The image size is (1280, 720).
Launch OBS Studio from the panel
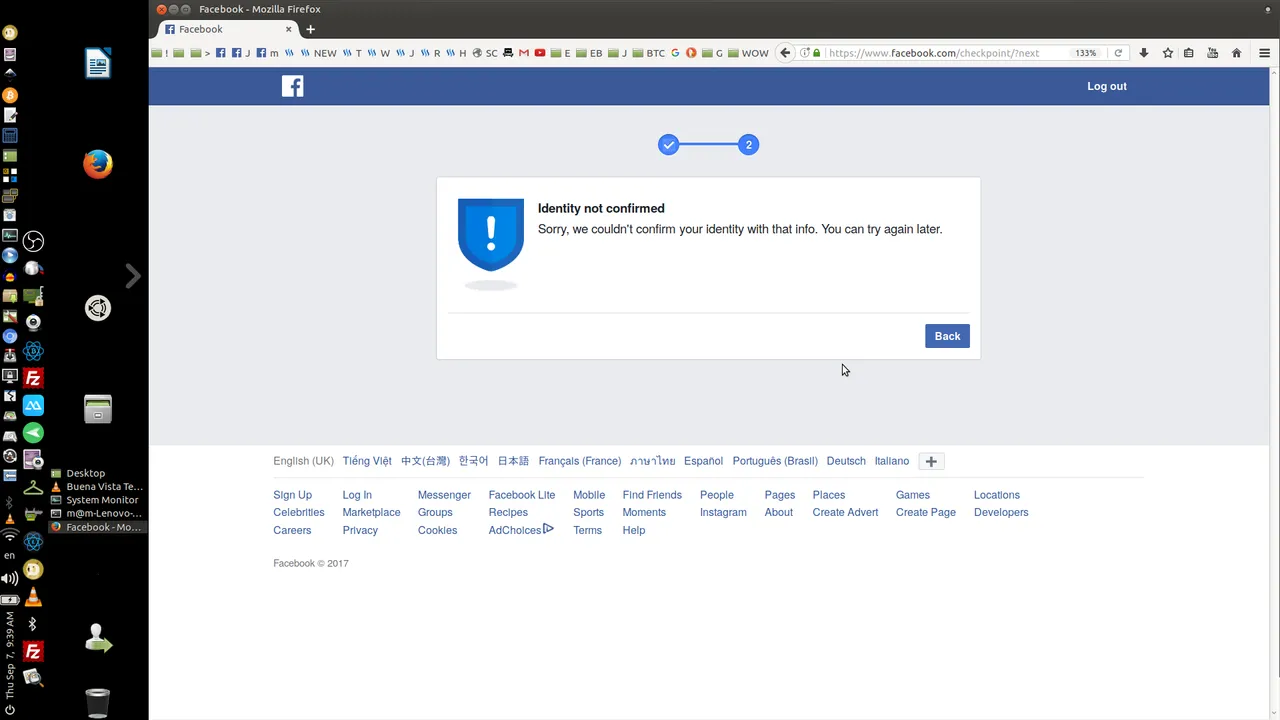click(33, 241)
